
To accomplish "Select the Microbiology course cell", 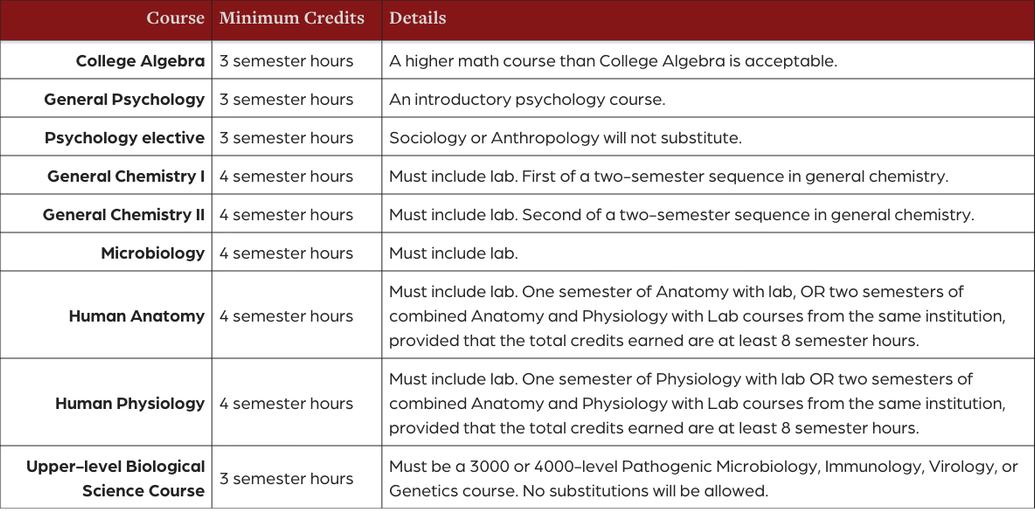I will coord(152,253).
